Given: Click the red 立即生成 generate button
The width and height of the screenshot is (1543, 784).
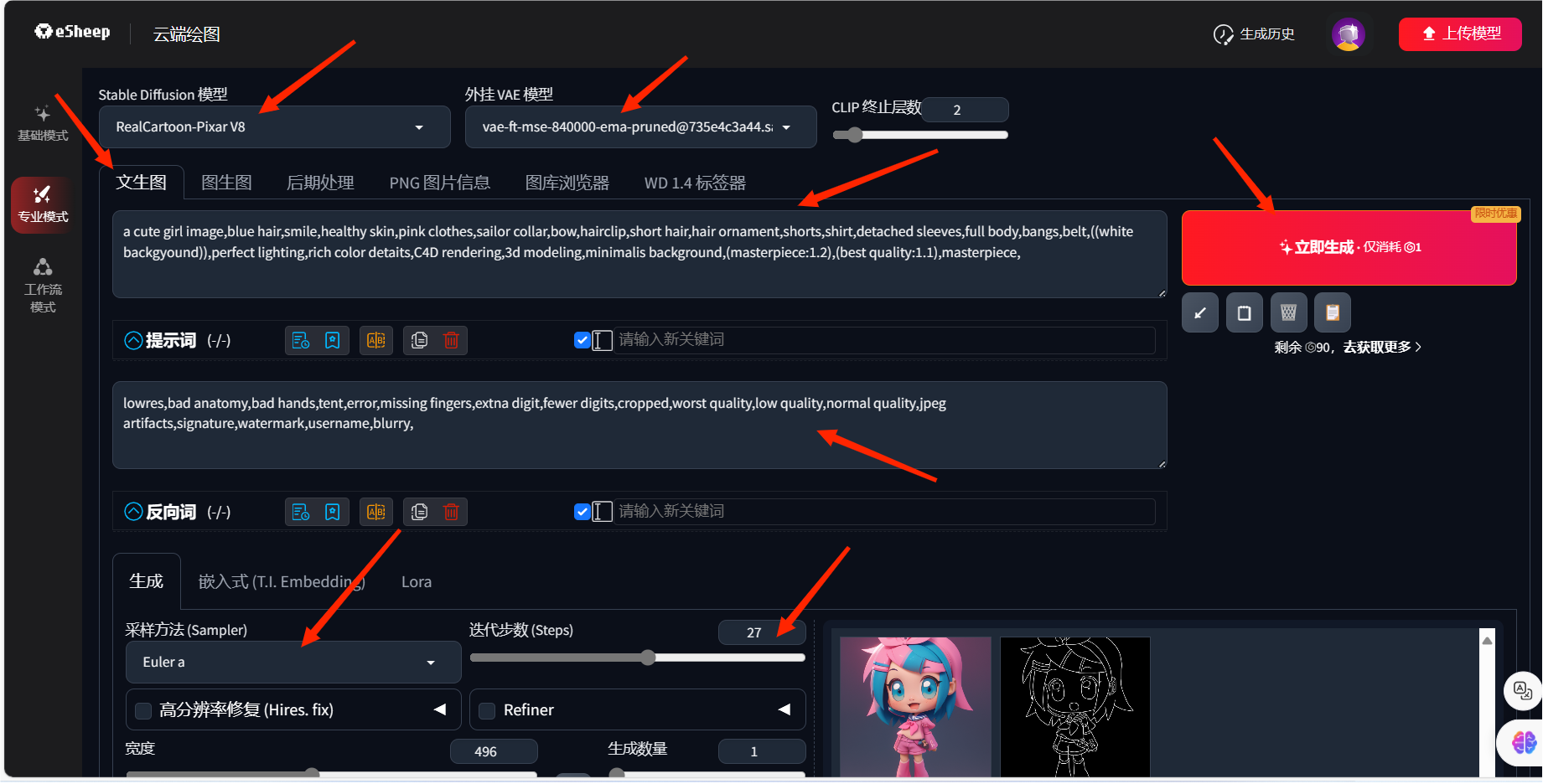Looking at the screenshot, I should (x=1349, y=248).
